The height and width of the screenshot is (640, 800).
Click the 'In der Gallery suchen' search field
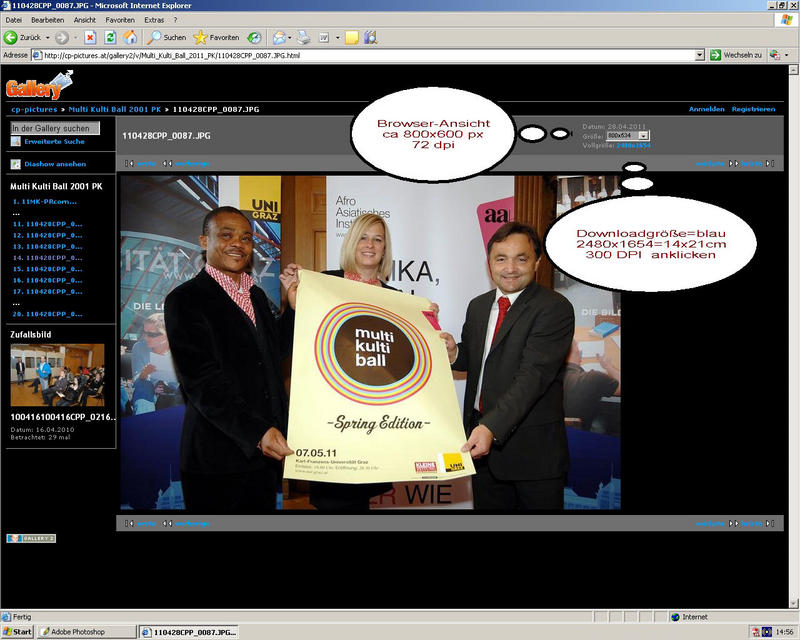[55, 128]
